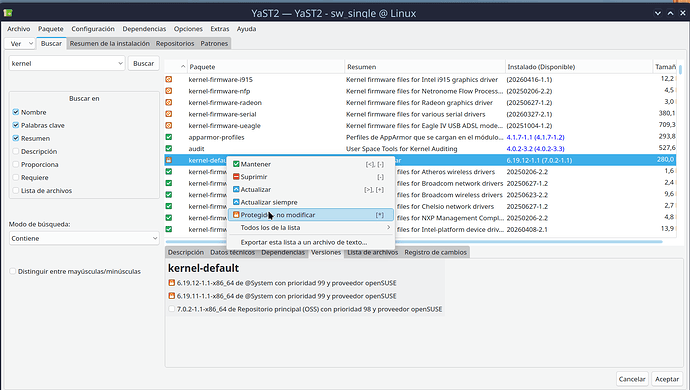Switch to Patrones tab
The height and width of the screenshot is (390, 690).
(214, 44)
